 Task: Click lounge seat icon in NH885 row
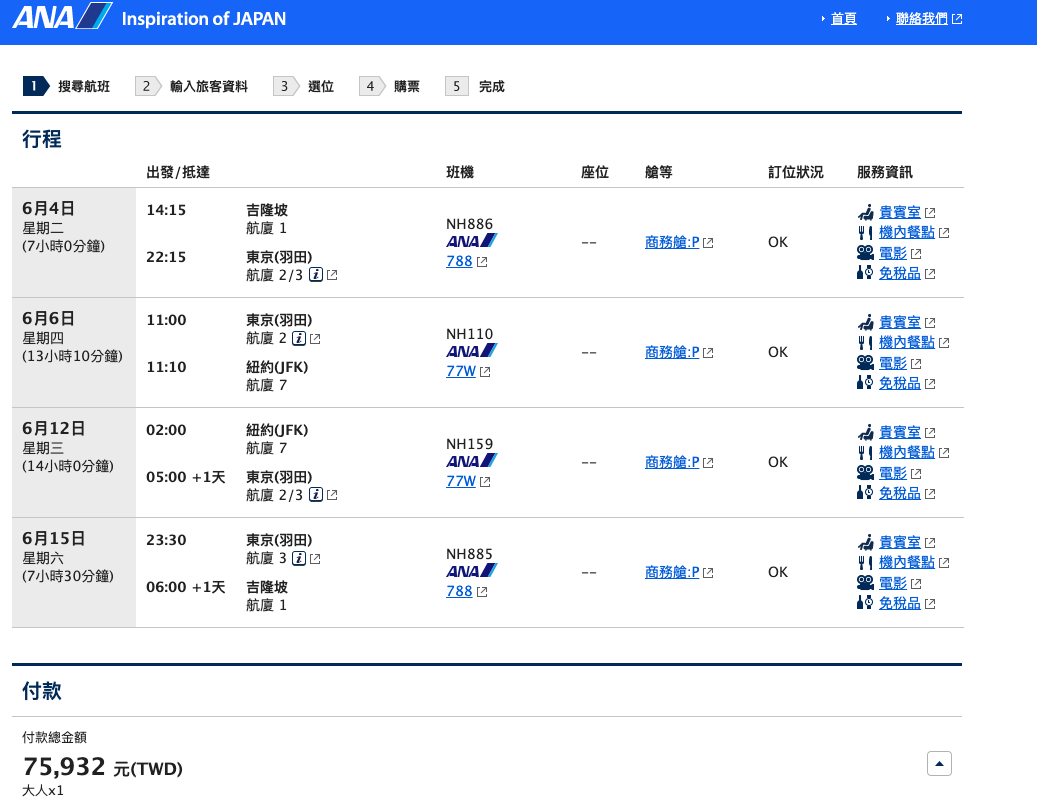(x=865, y=542)
